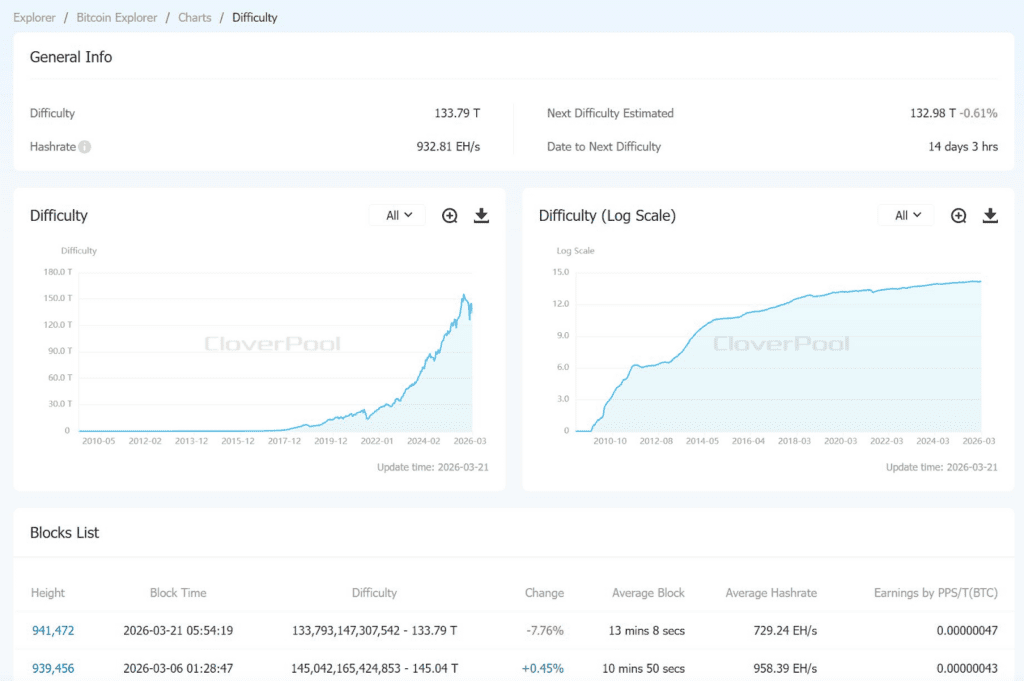Viewport: 1024px width, 681px height.
Task: Navigate to Bitcoin Explorer breadcrumb
Action: pyautogui.click(x=117, y=18)
